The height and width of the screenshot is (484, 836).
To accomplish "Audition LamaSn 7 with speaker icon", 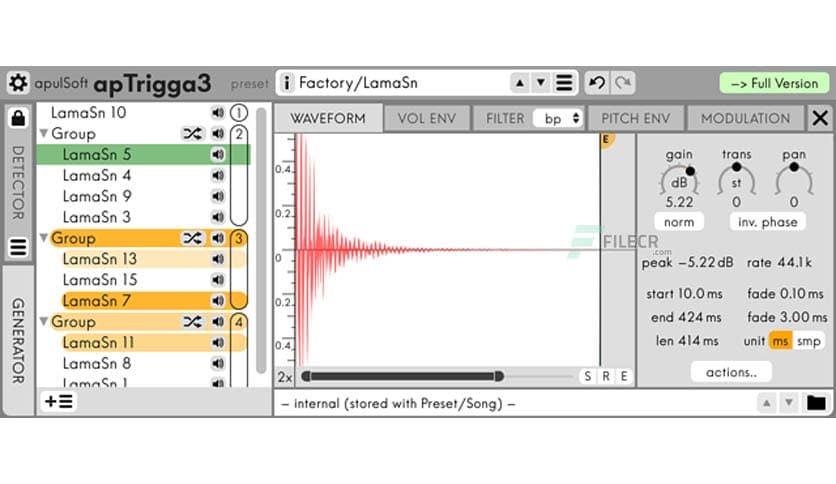I will [218, 301].
